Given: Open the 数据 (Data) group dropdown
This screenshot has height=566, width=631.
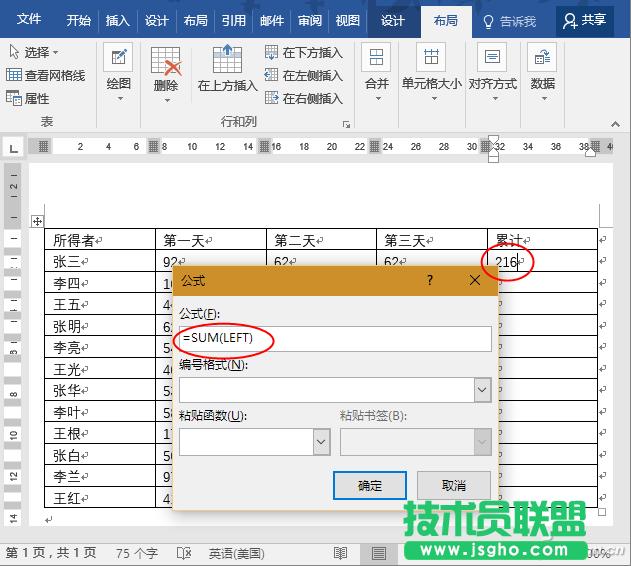Looking at the screenshot, I should (542, 70).
